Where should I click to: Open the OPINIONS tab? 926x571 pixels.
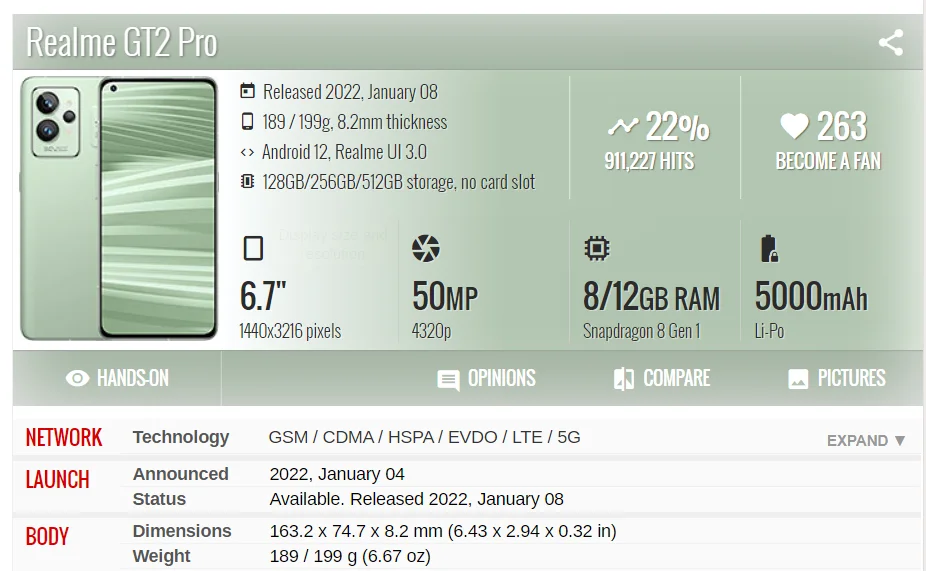tap(486, 379)
